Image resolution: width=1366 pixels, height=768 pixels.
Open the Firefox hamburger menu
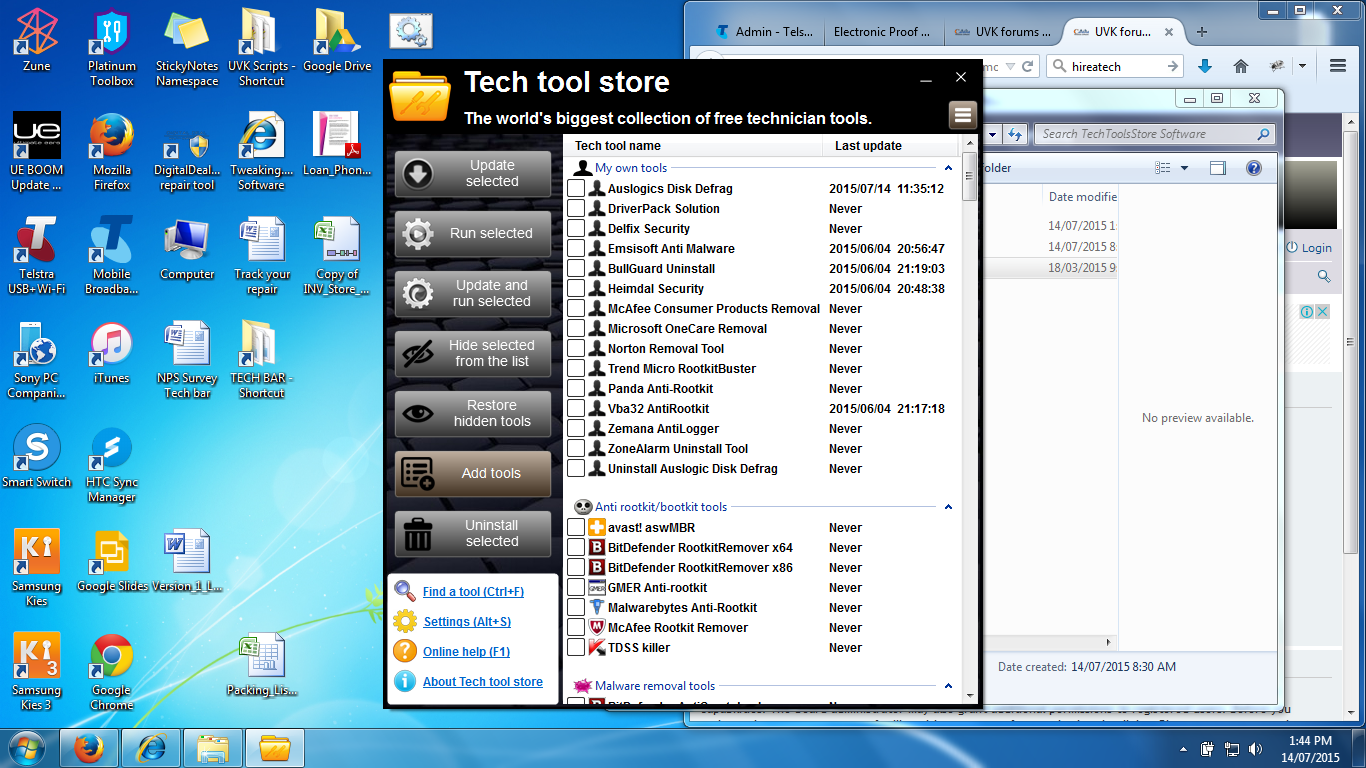tap(1338, 66)
